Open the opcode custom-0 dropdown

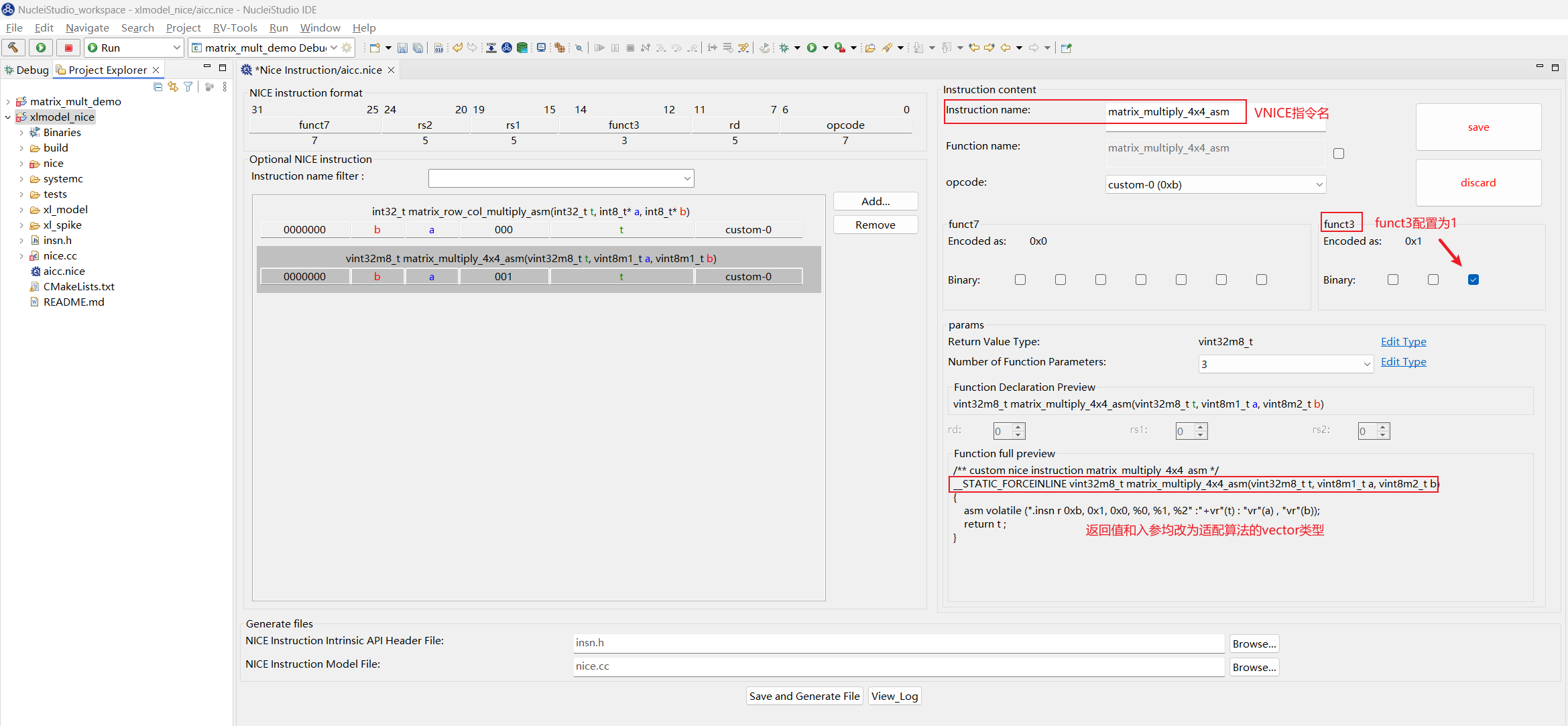pos(1319,184)
